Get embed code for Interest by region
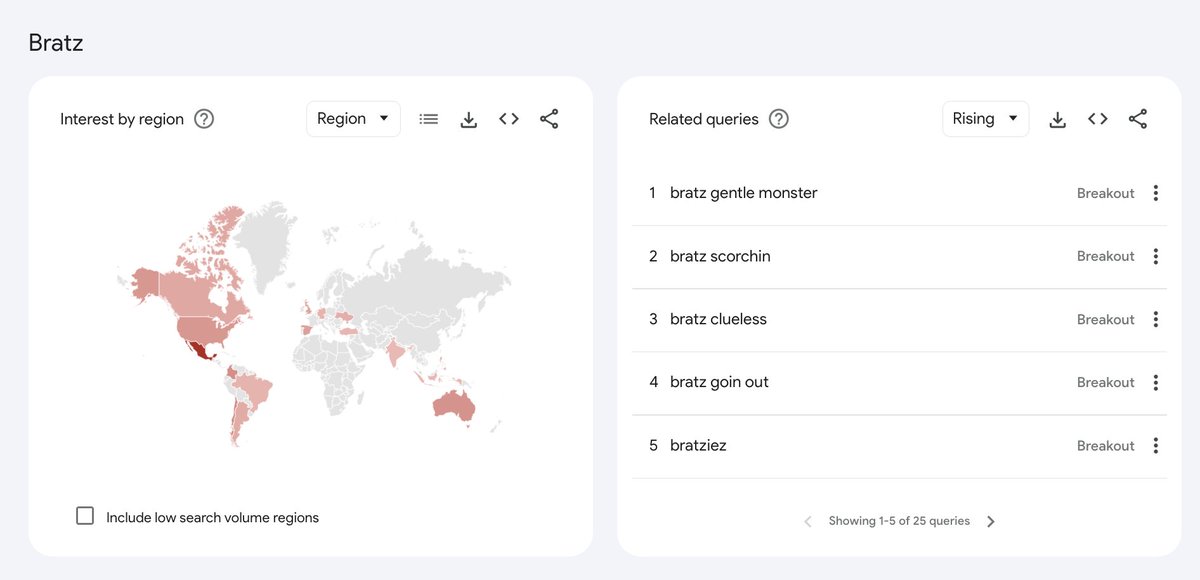1200x580 pixels. click(509, 119)
